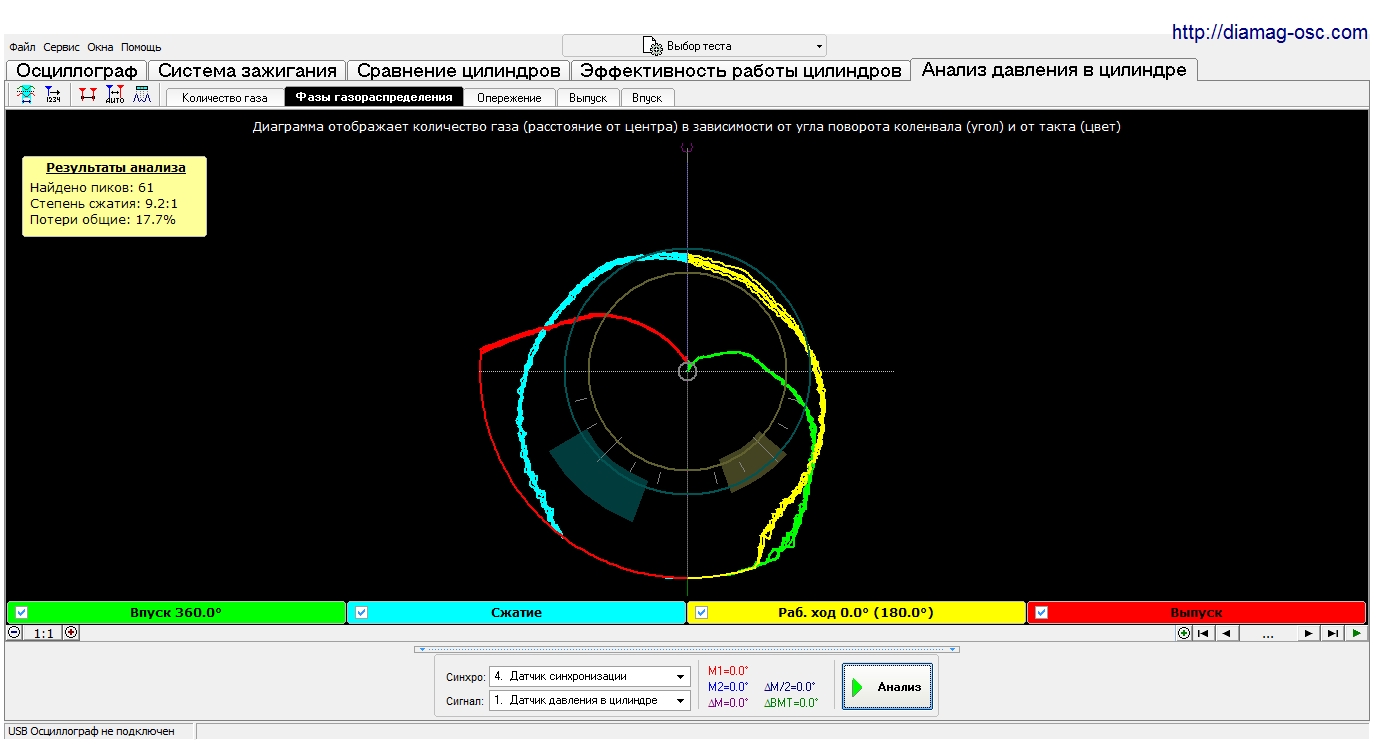This screenshot has height=744, width=1382.
Task: Click the diagram description text above the chart
Action: [687, 127]
